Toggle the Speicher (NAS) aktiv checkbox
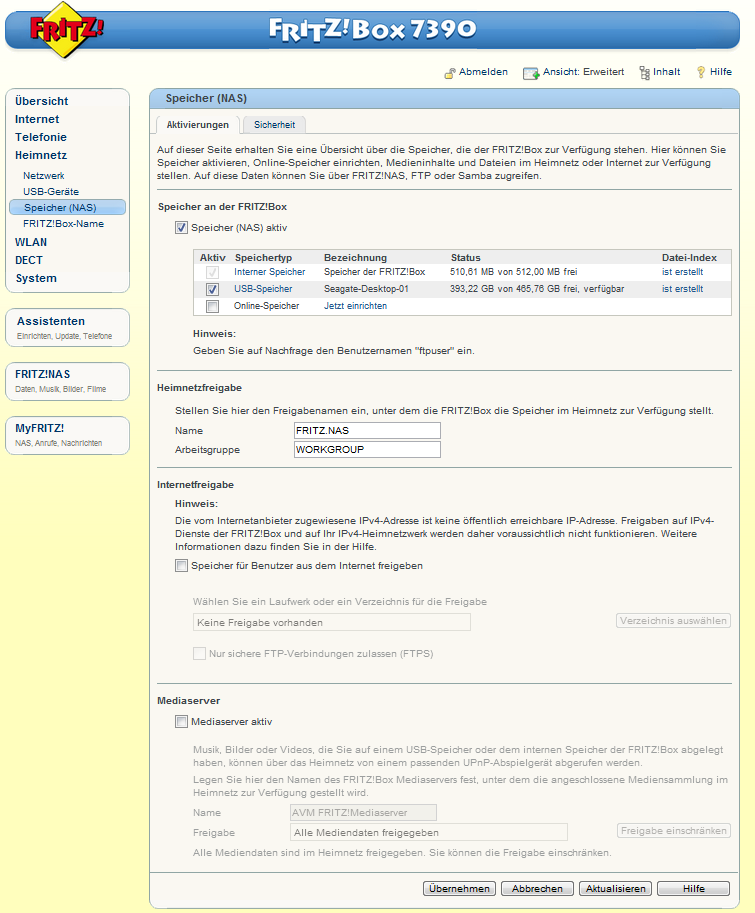This screenshot has height=913, width=755. [181, 228]
